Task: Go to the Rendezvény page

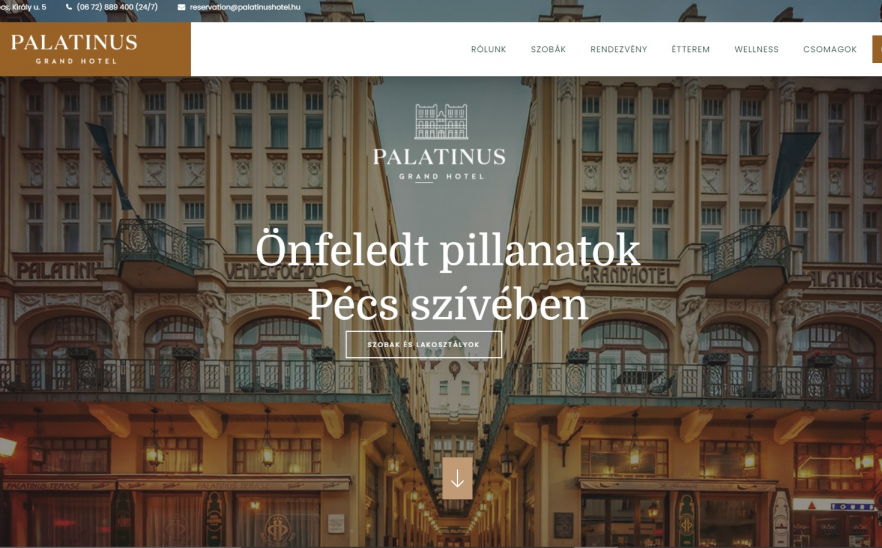Action: (x=619, y=50)
